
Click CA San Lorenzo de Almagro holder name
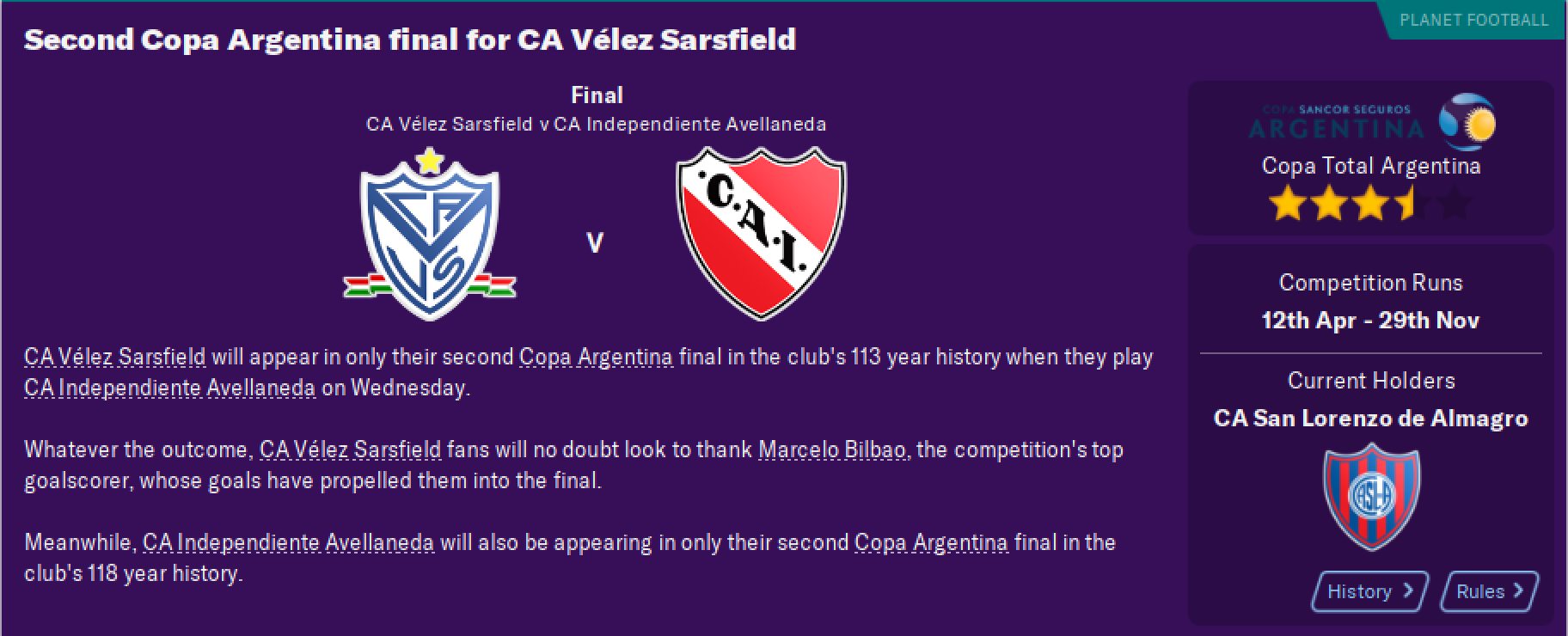1371,419
